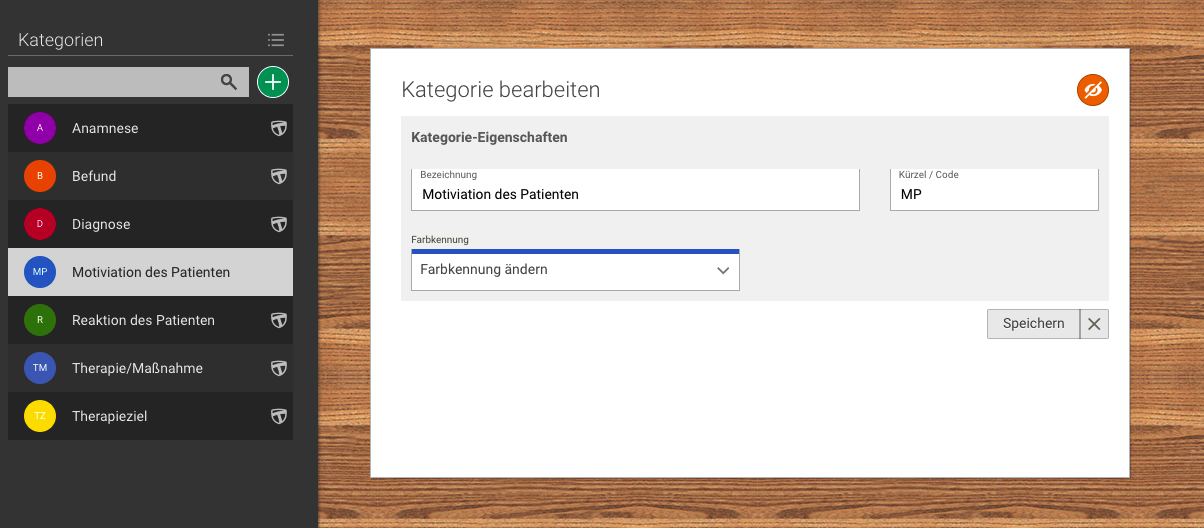Click the Bezeichnung input field
Image resolution: width=1204 pixels, height=528 pixels.
pos(635,190)
